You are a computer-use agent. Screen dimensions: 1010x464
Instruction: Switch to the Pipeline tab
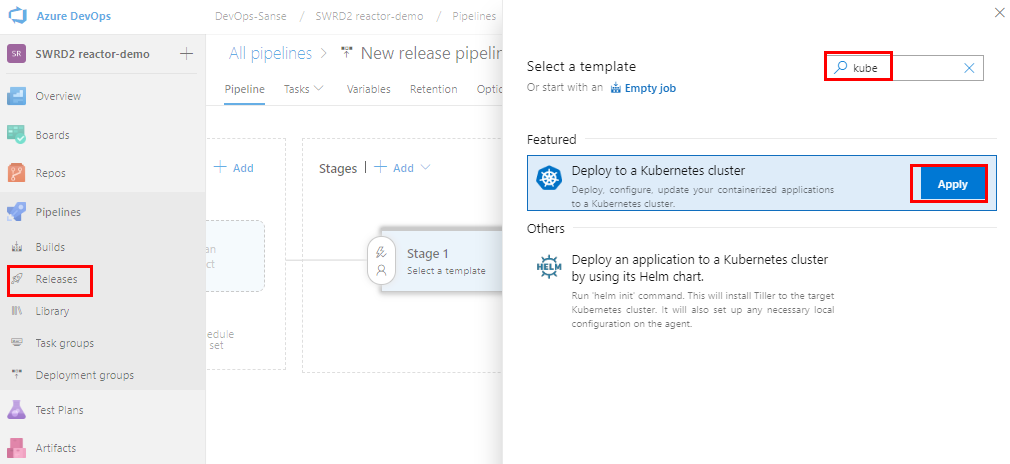[x=244, y=89]
